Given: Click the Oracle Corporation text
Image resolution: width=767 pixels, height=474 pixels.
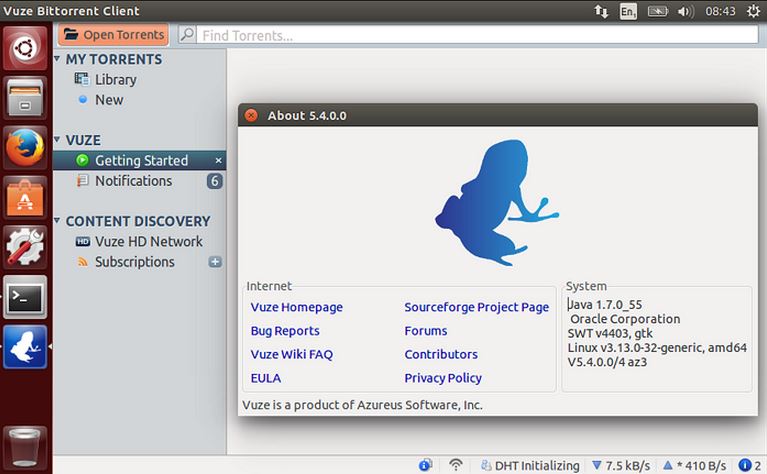Looking at the screenshot, I should (625, 319).
